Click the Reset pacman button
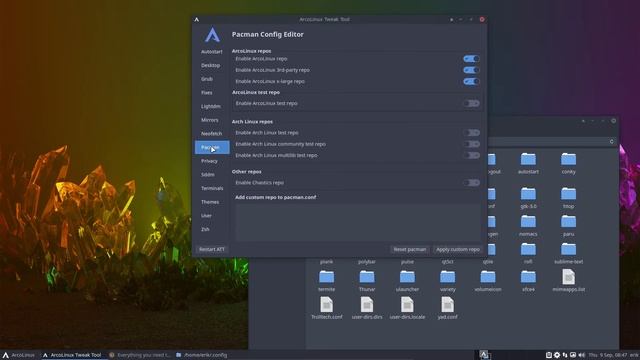Screen dimensions: 640x360 pyautogui.click(x=409, y=249)
